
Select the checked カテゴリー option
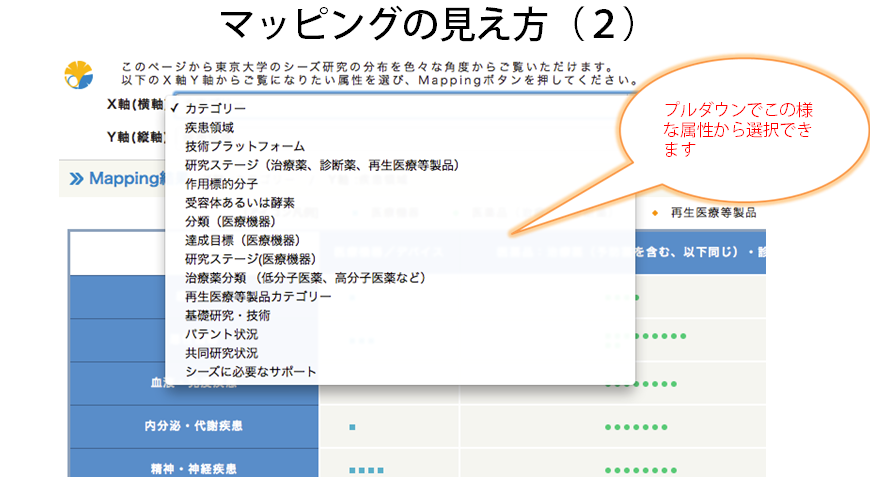pyautogui.click(x=215, y=108)
